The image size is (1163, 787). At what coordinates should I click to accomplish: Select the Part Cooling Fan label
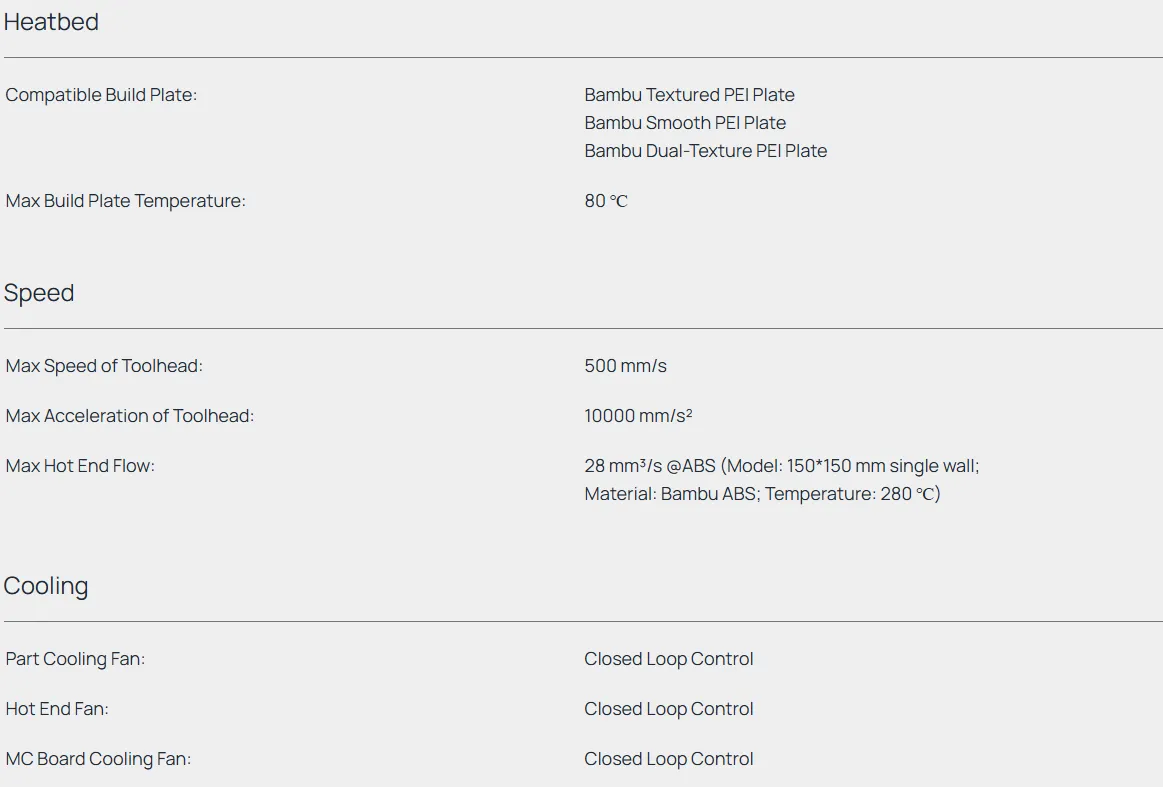click(x=75, y=659)
